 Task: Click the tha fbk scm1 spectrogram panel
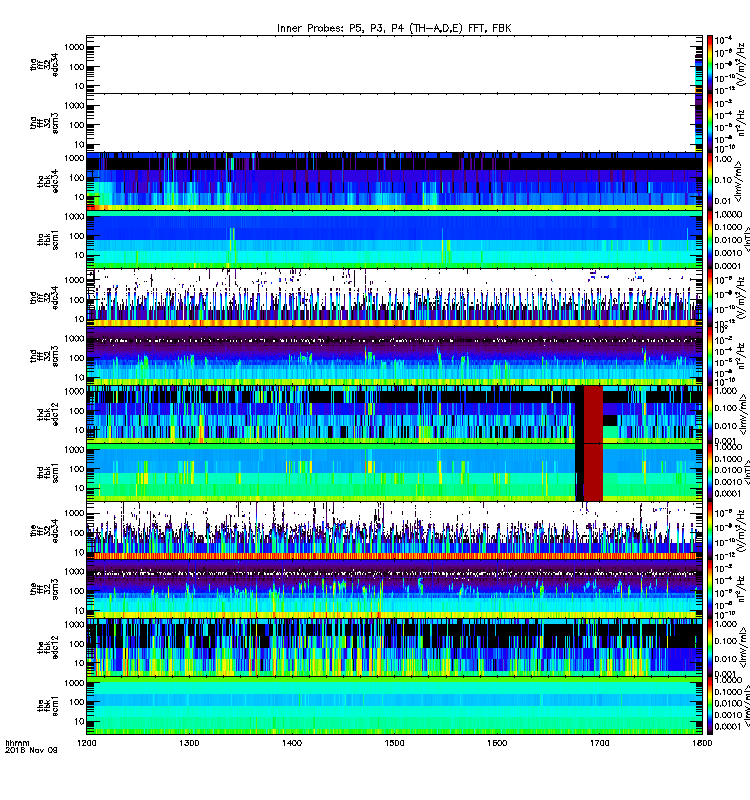[x=394, y=239]
